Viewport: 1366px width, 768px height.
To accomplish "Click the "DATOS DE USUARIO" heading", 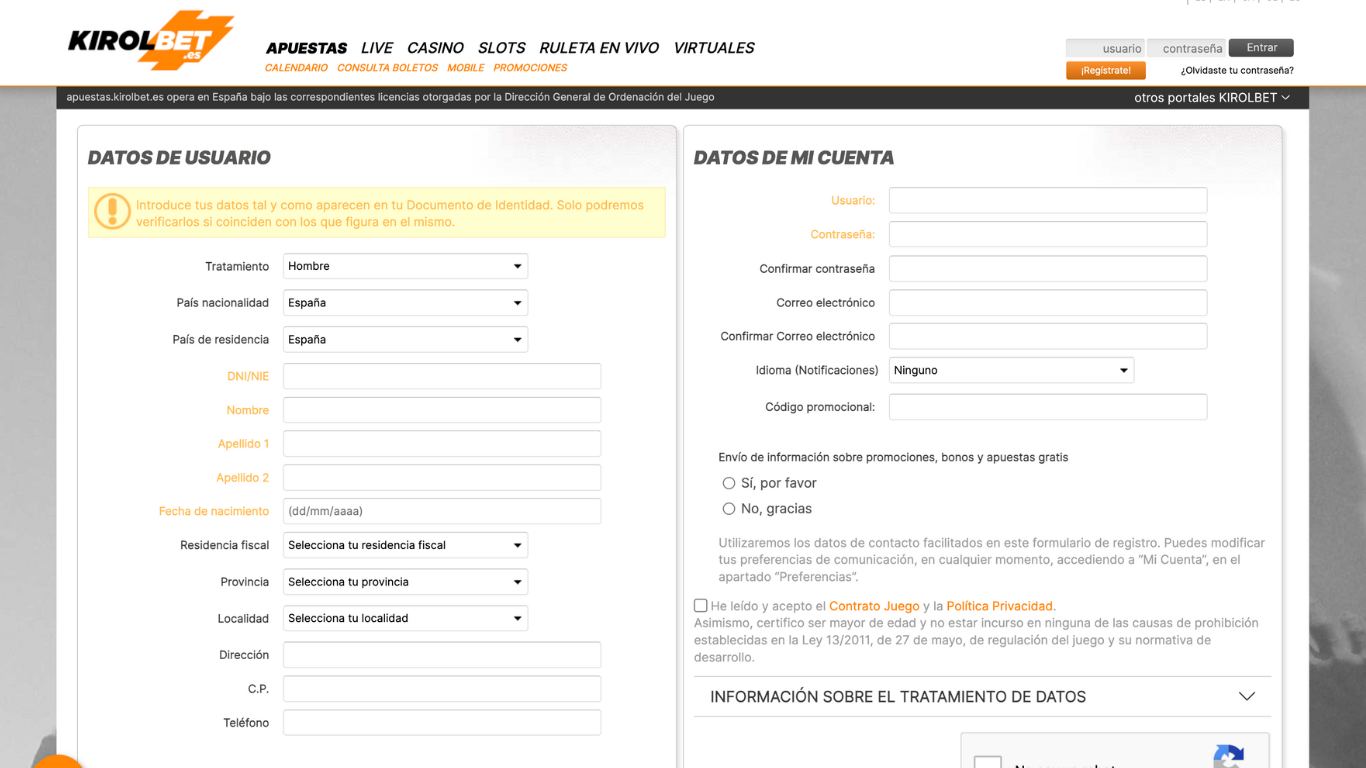I will click(x=179, y=158).
